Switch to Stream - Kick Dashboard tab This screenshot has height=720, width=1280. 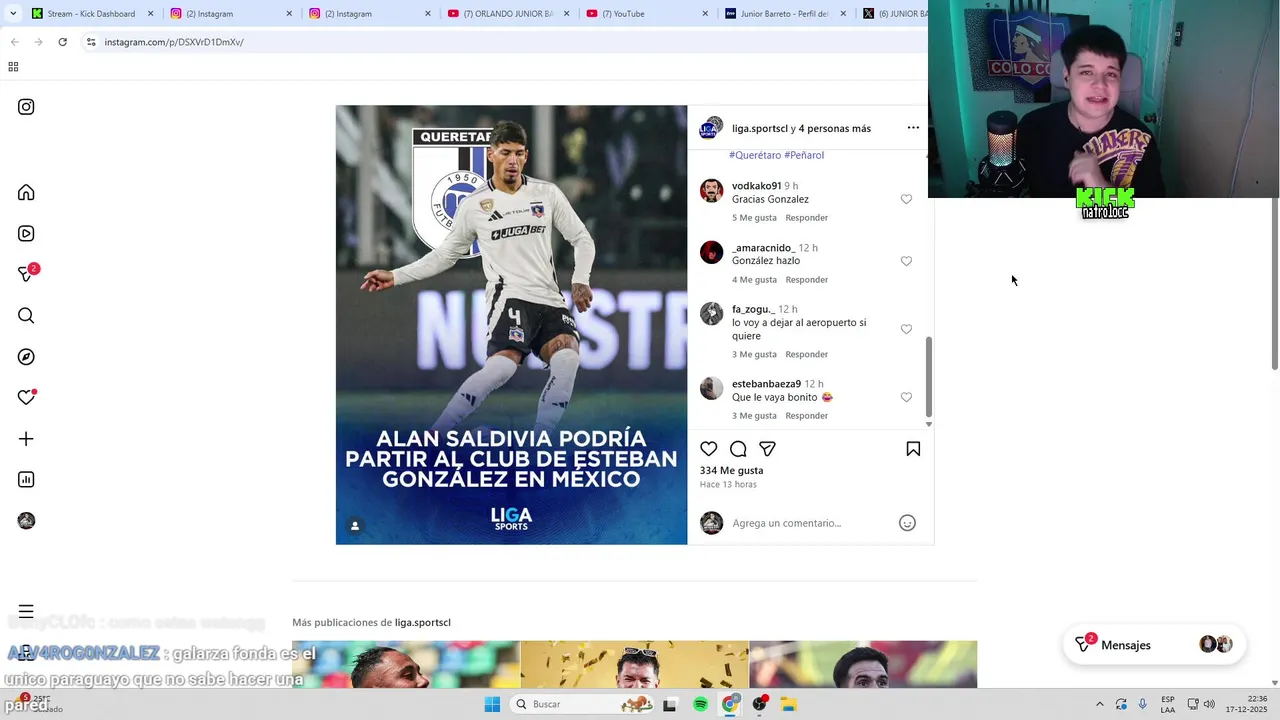[92, 14]
